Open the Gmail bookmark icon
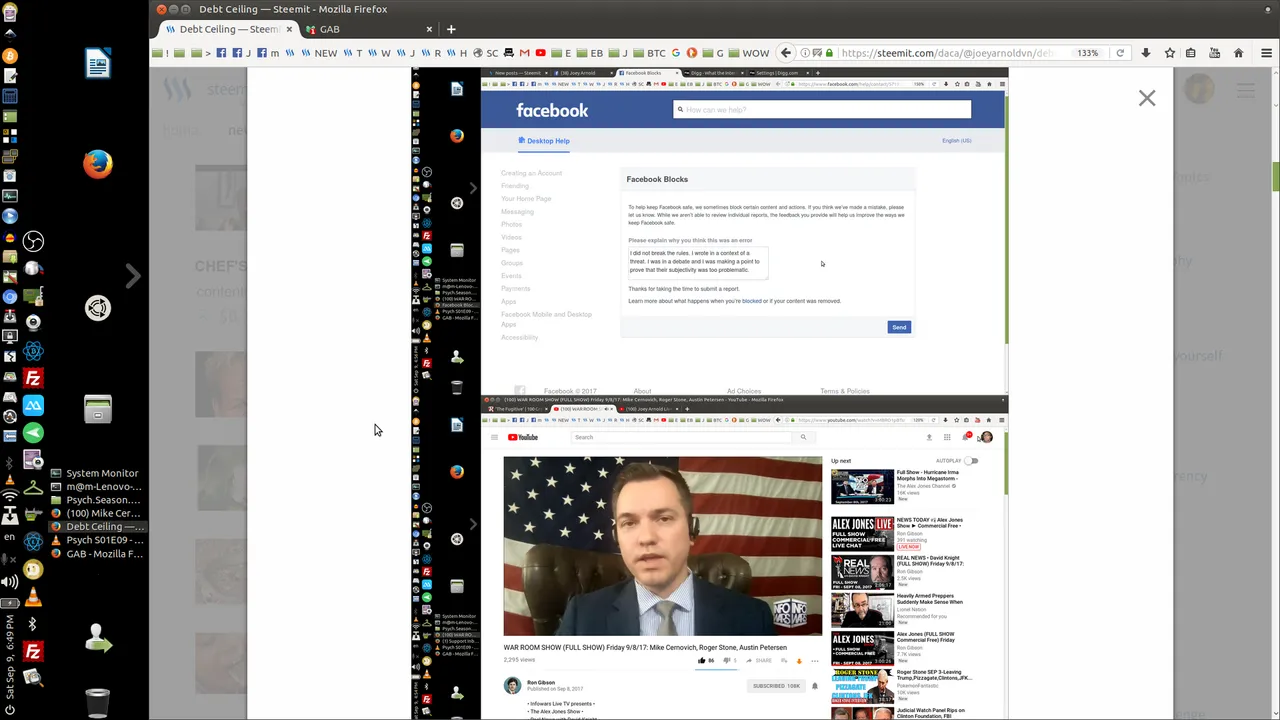The height and width of the screenshot is (720, 1280). 524,53
